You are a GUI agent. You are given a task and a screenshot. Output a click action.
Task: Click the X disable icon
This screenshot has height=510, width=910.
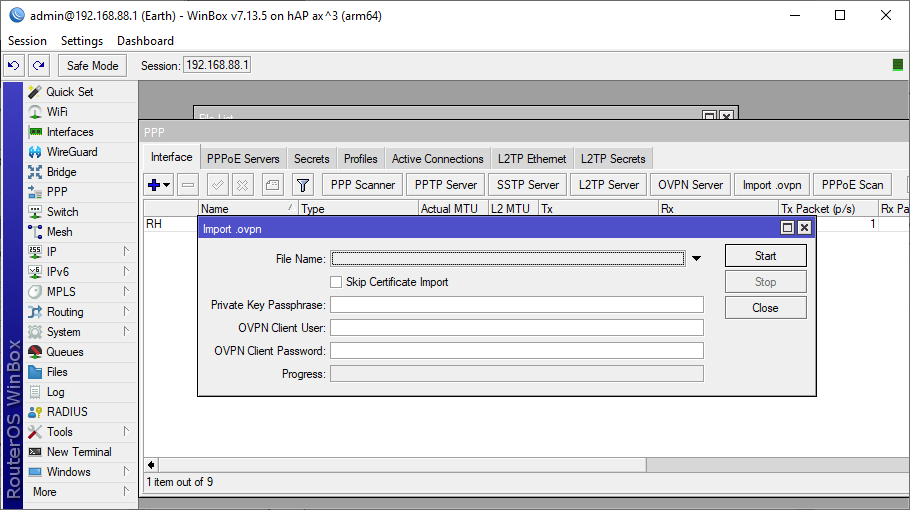pos(243,185)
